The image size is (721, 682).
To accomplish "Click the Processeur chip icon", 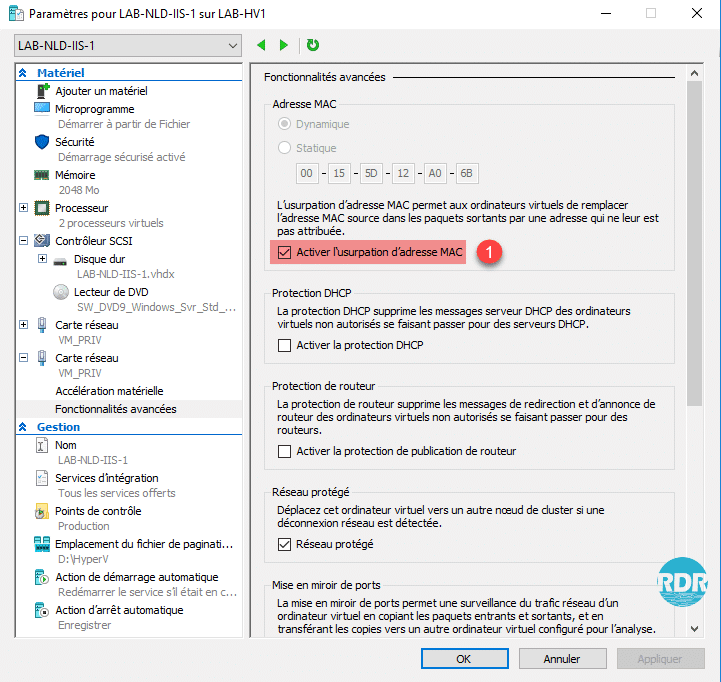I will coord(42,208).
